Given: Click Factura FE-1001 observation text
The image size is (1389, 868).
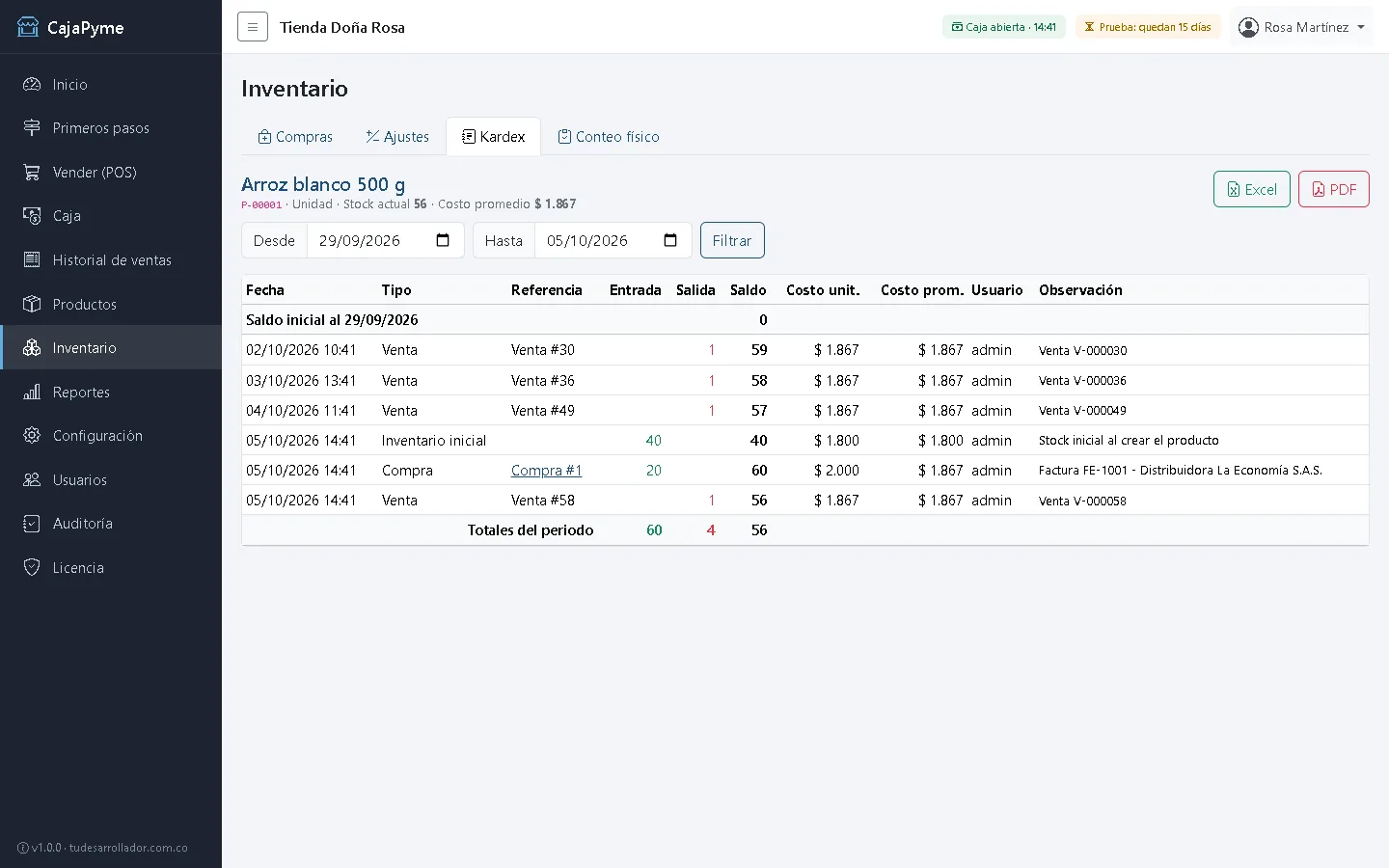Looking at the screenshot, I should pos(1181,471).
